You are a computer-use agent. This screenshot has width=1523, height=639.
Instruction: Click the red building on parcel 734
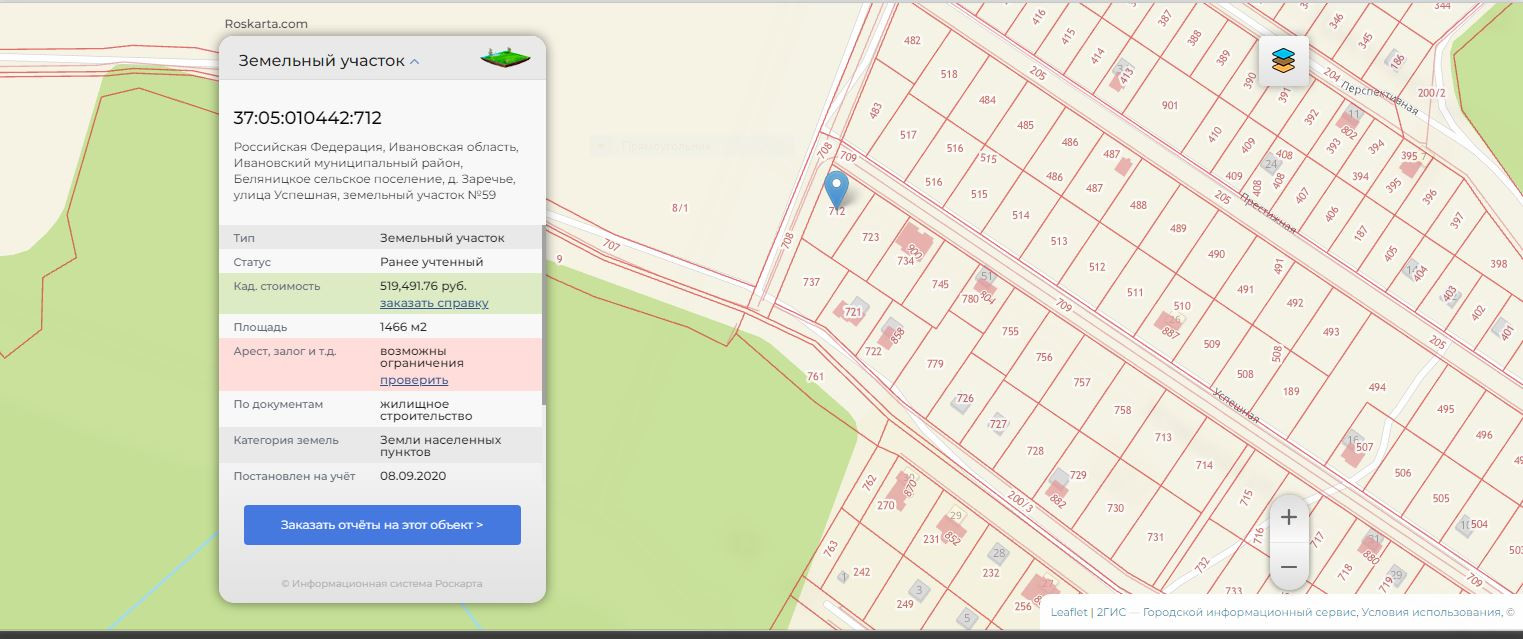click(912, 243)
